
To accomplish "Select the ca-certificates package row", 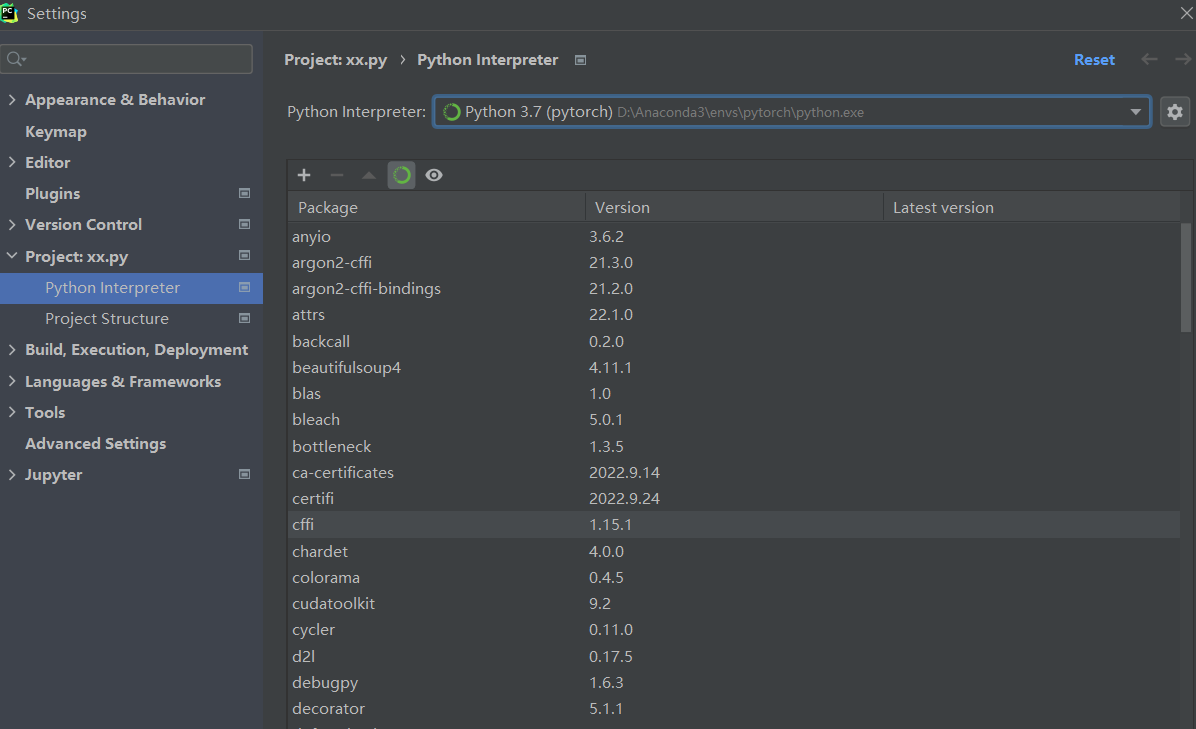I will 734,472.
